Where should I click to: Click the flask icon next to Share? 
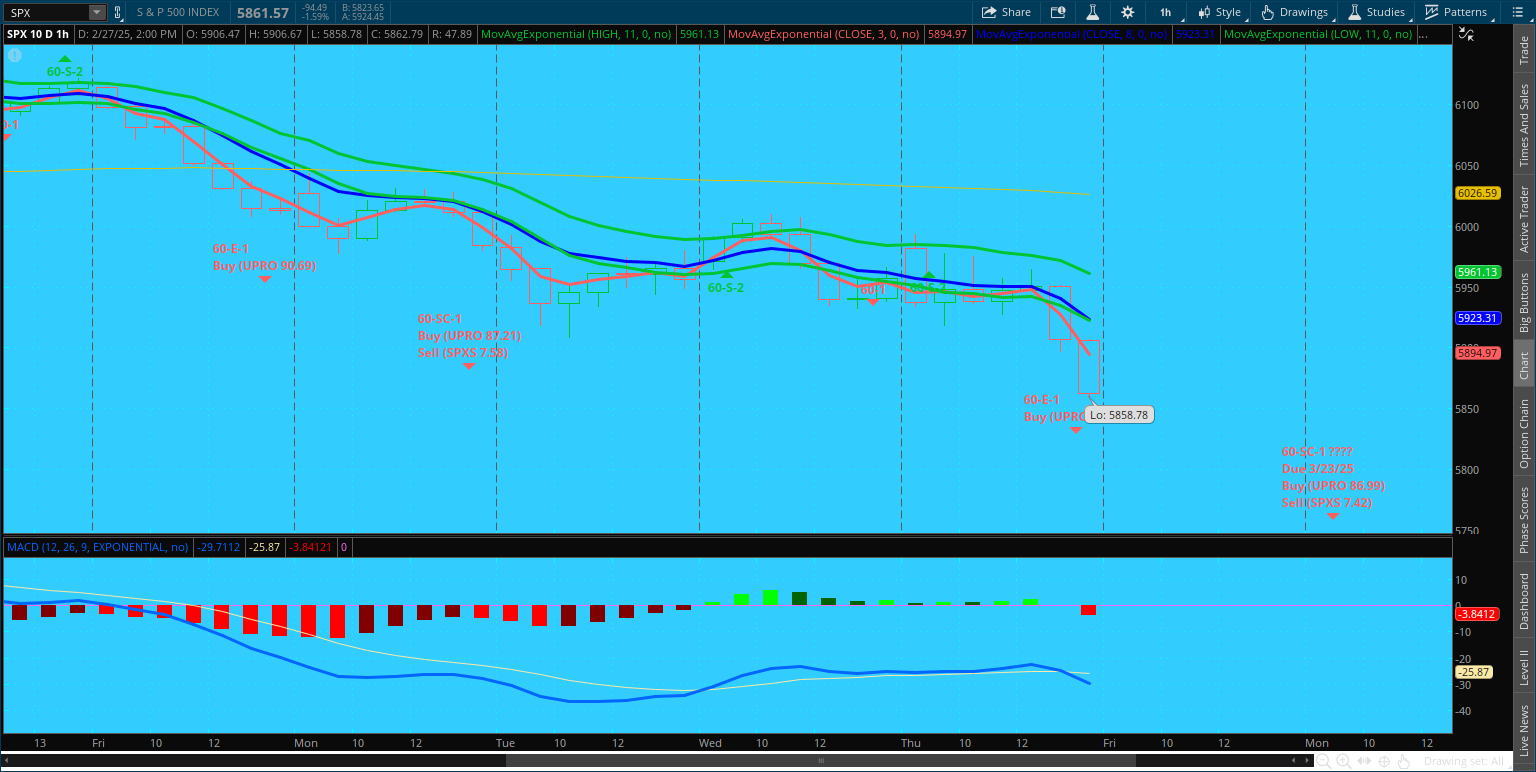click(1093, 12)
